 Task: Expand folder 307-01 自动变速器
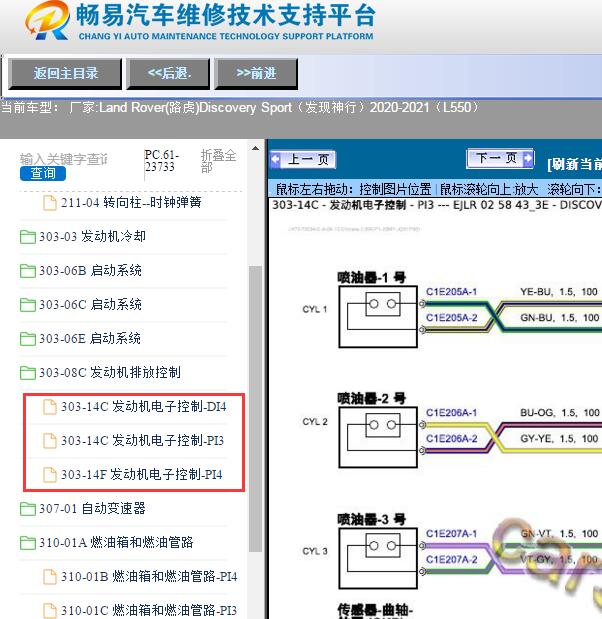[92, 508]
